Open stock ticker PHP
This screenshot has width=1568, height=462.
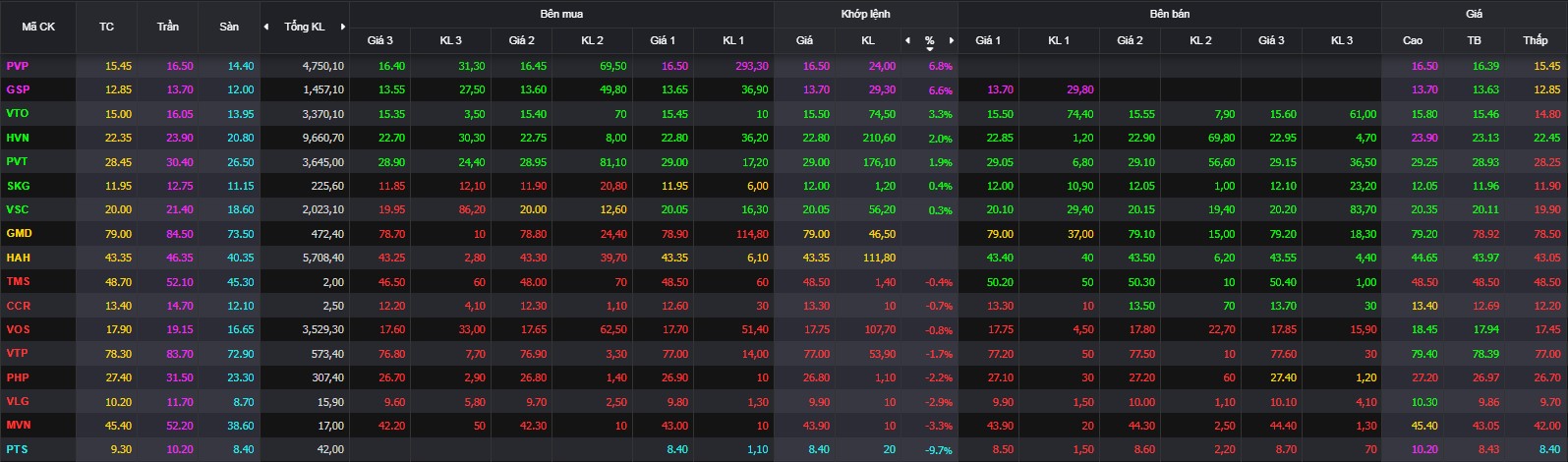click(18, 377)
